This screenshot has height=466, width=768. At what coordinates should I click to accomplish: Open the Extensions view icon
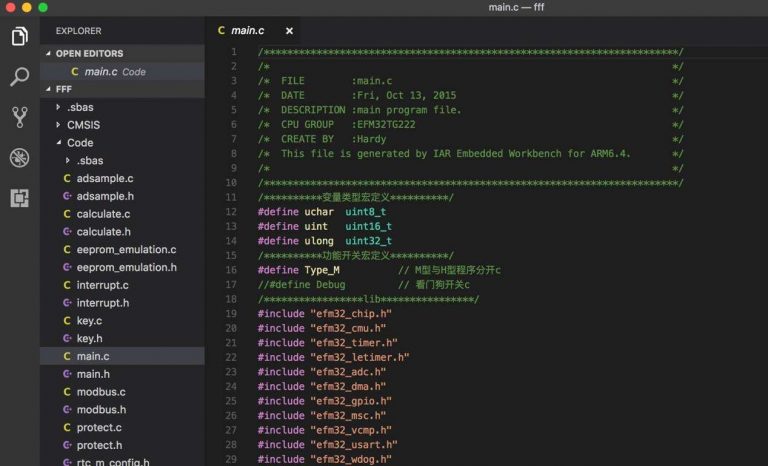(19, 197)
